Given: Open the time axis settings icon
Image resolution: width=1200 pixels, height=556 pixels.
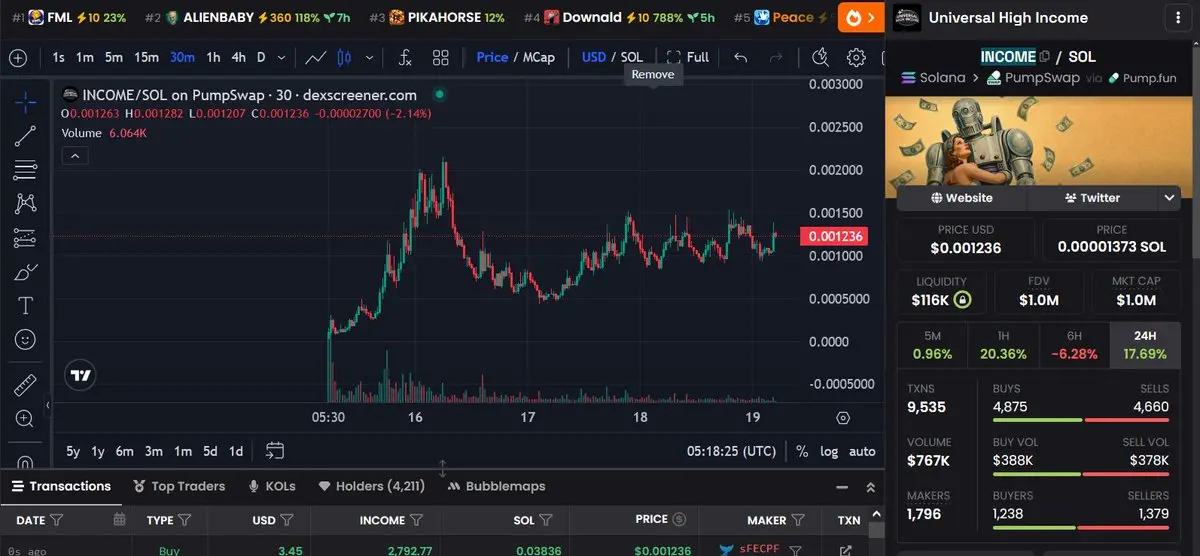Looking at the screenshot, I should click(x=843, y=418).
